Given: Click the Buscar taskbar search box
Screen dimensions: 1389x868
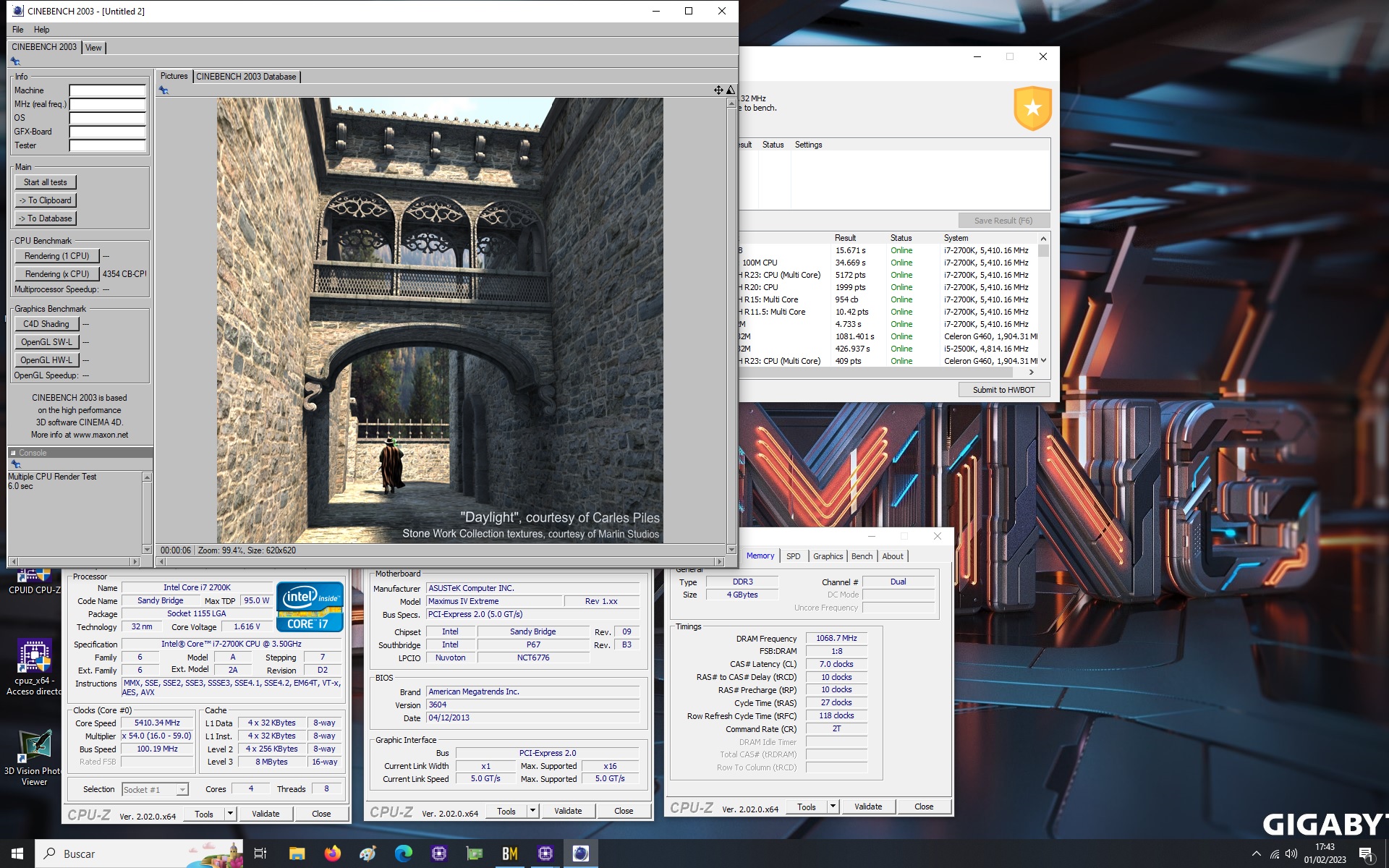Looking at the screenshot, I should click(x=137, y=854).
